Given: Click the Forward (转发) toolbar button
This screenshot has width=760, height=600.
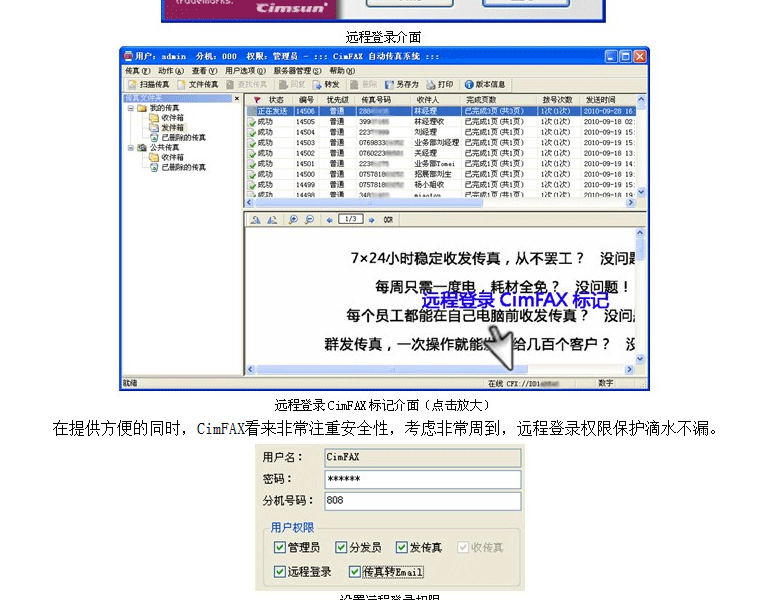Looking at the screenshot, I should pos(326,85).
